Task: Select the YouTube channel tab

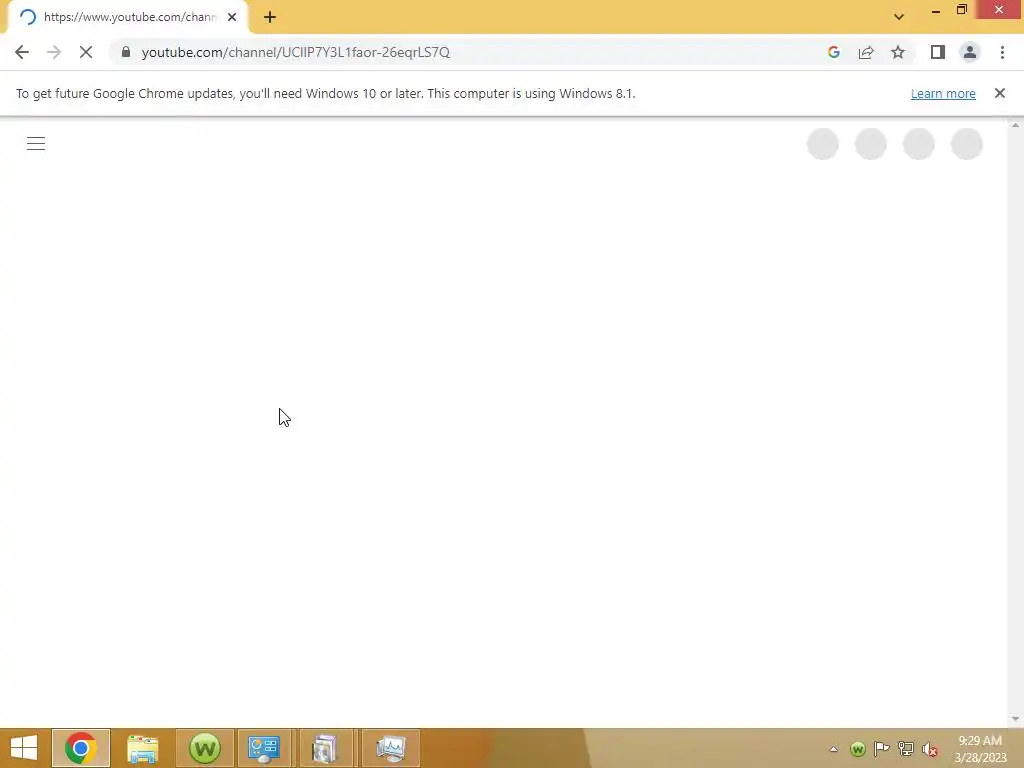Action: tap(127, 17)
